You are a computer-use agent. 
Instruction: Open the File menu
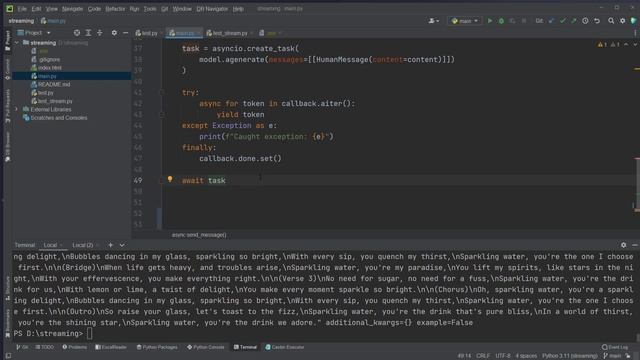(x=22, y=9)
